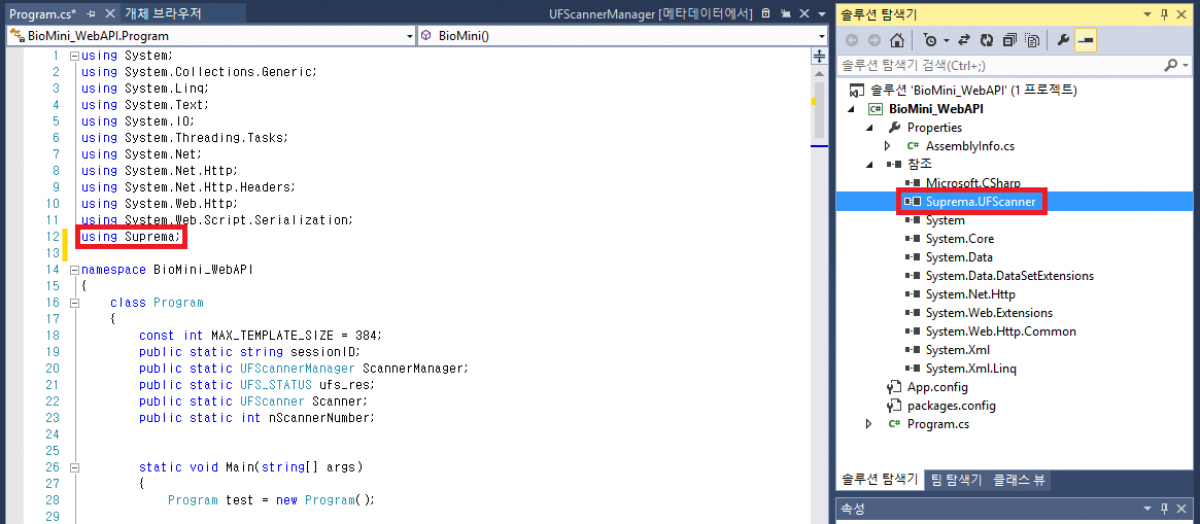Toggle Show All Files in Solution Explorer

click(x=1030, y=40)
